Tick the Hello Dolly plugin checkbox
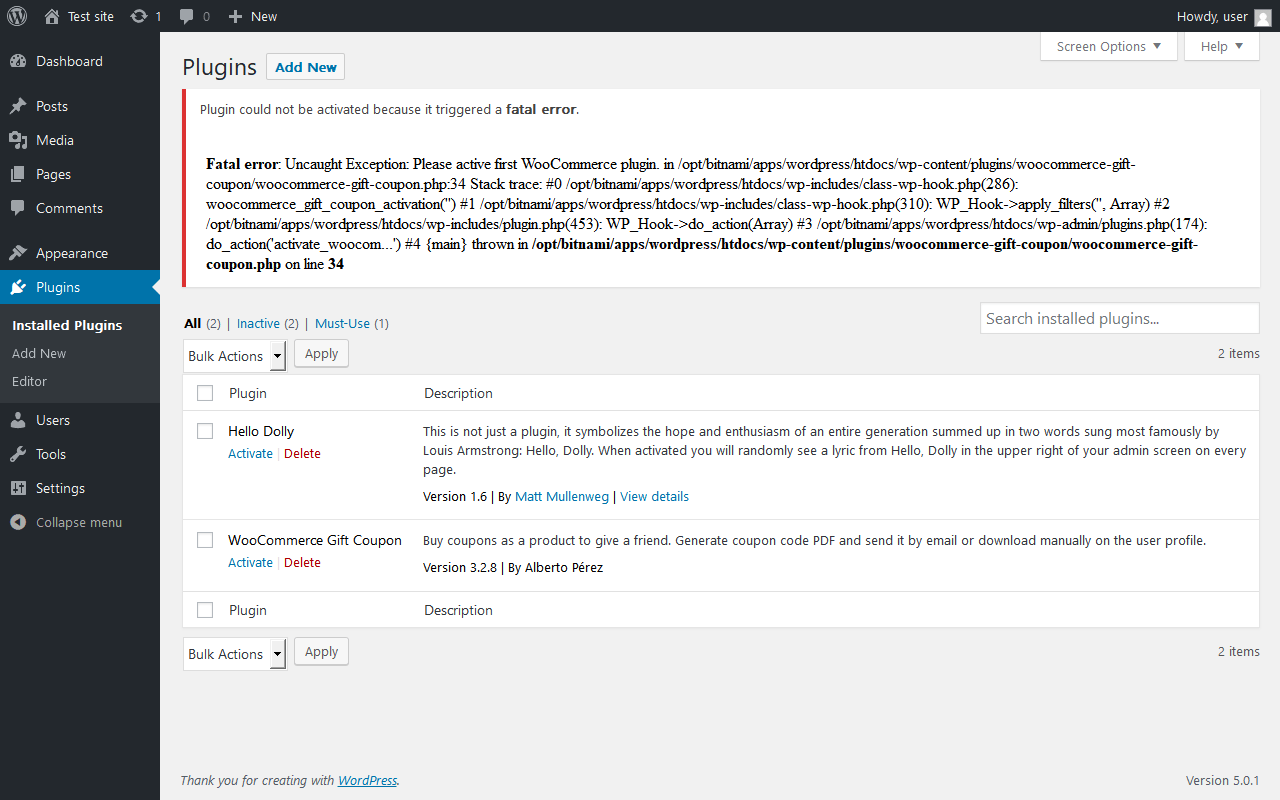Image resolution: width=1280 pixels, height=800 pixels. click(x=205, y=431)
